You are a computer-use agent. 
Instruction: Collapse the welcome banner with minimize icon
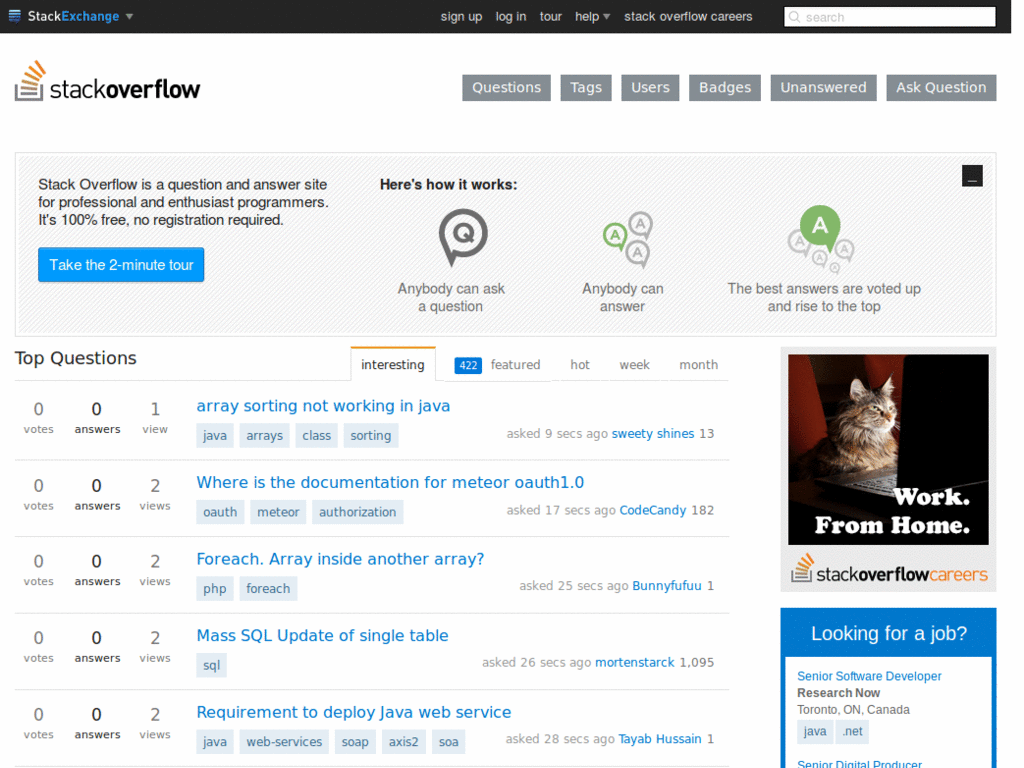[x=972, y=176]
